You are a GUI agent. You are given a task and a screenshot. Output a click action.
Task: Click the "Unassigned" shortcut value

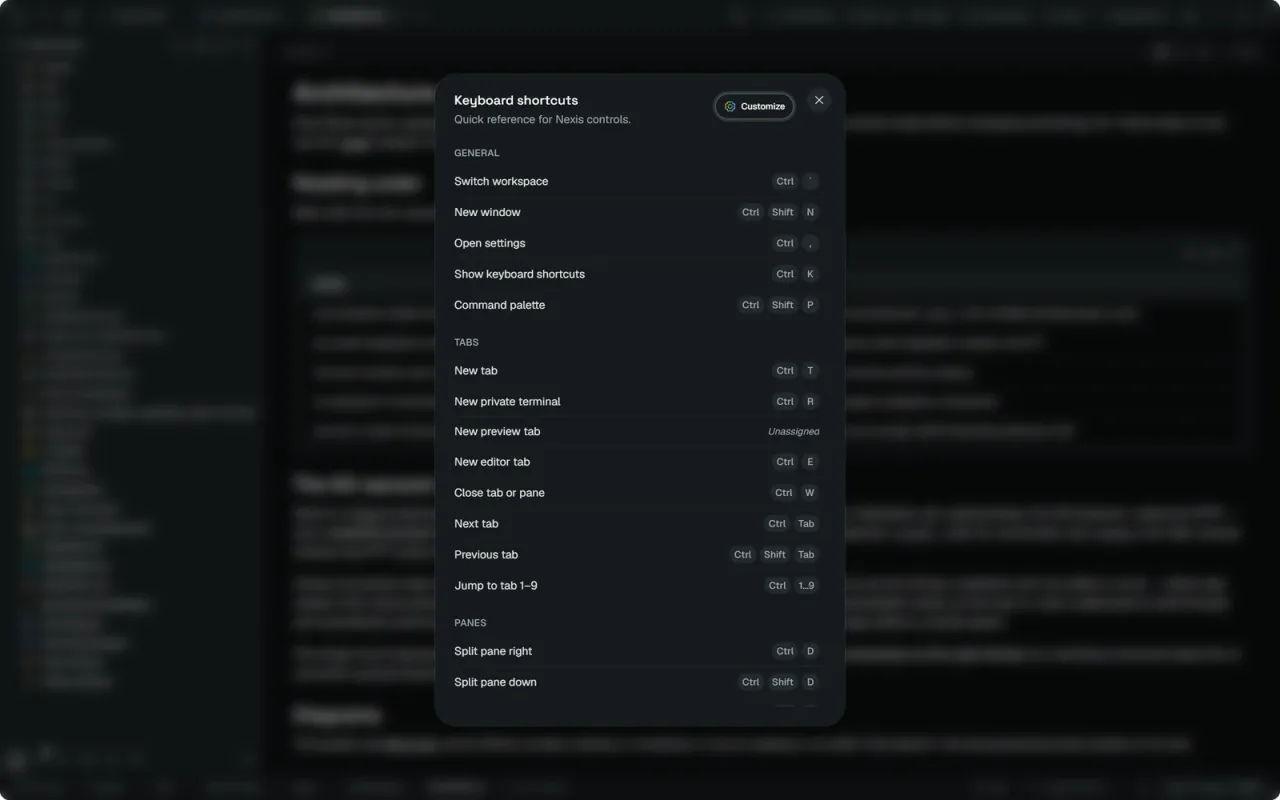794,431
